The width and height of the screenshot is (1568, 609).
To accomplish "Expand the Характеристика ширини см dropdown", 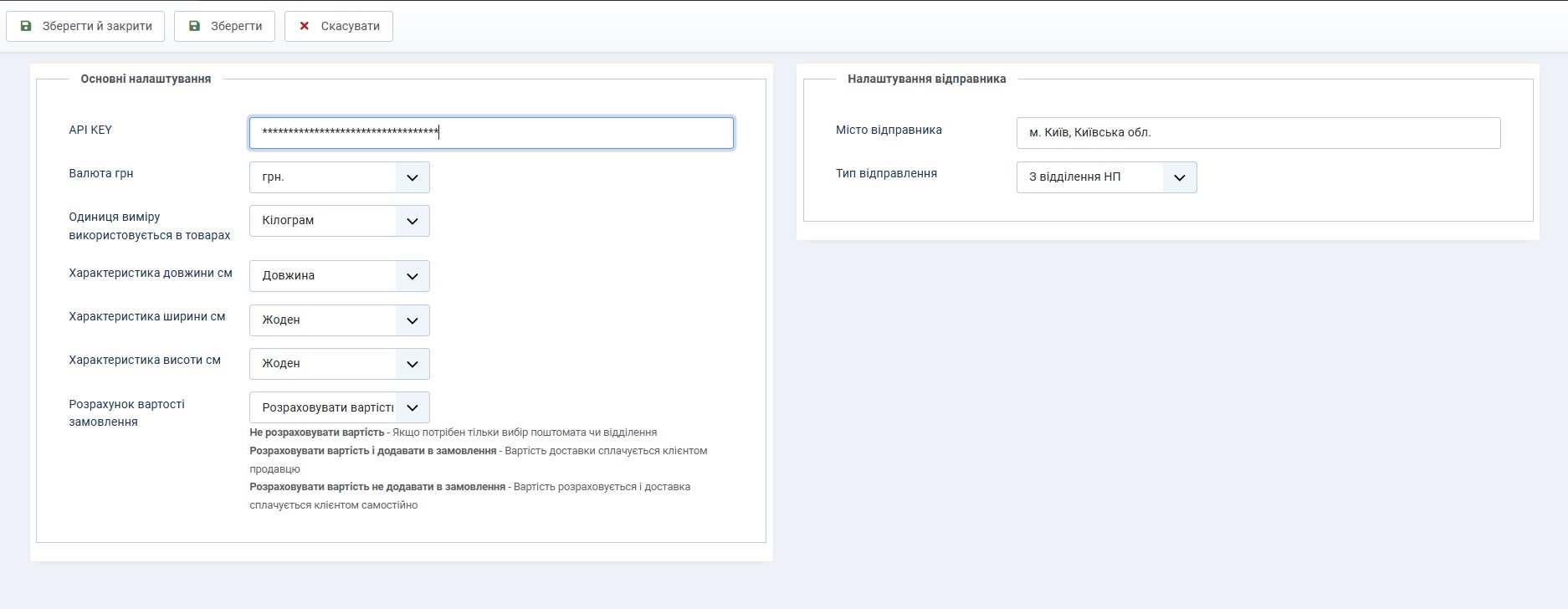I will pyautogui.click(x=339, y=320).
